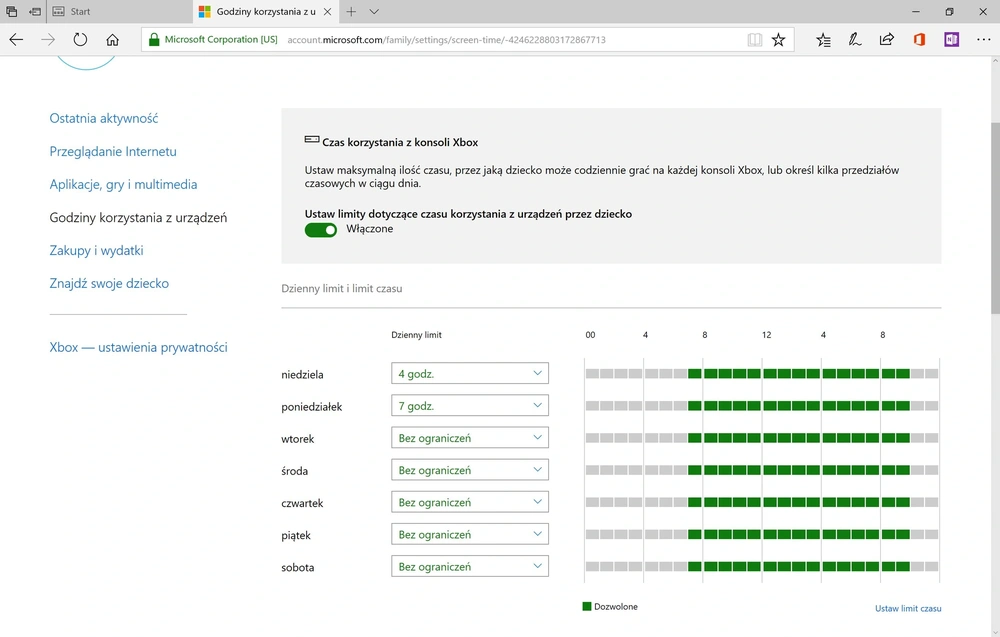This screenshot has width=1000, height=637.
Task: Toggle Włączone screen time limit switch
Action: pos(320,230)
